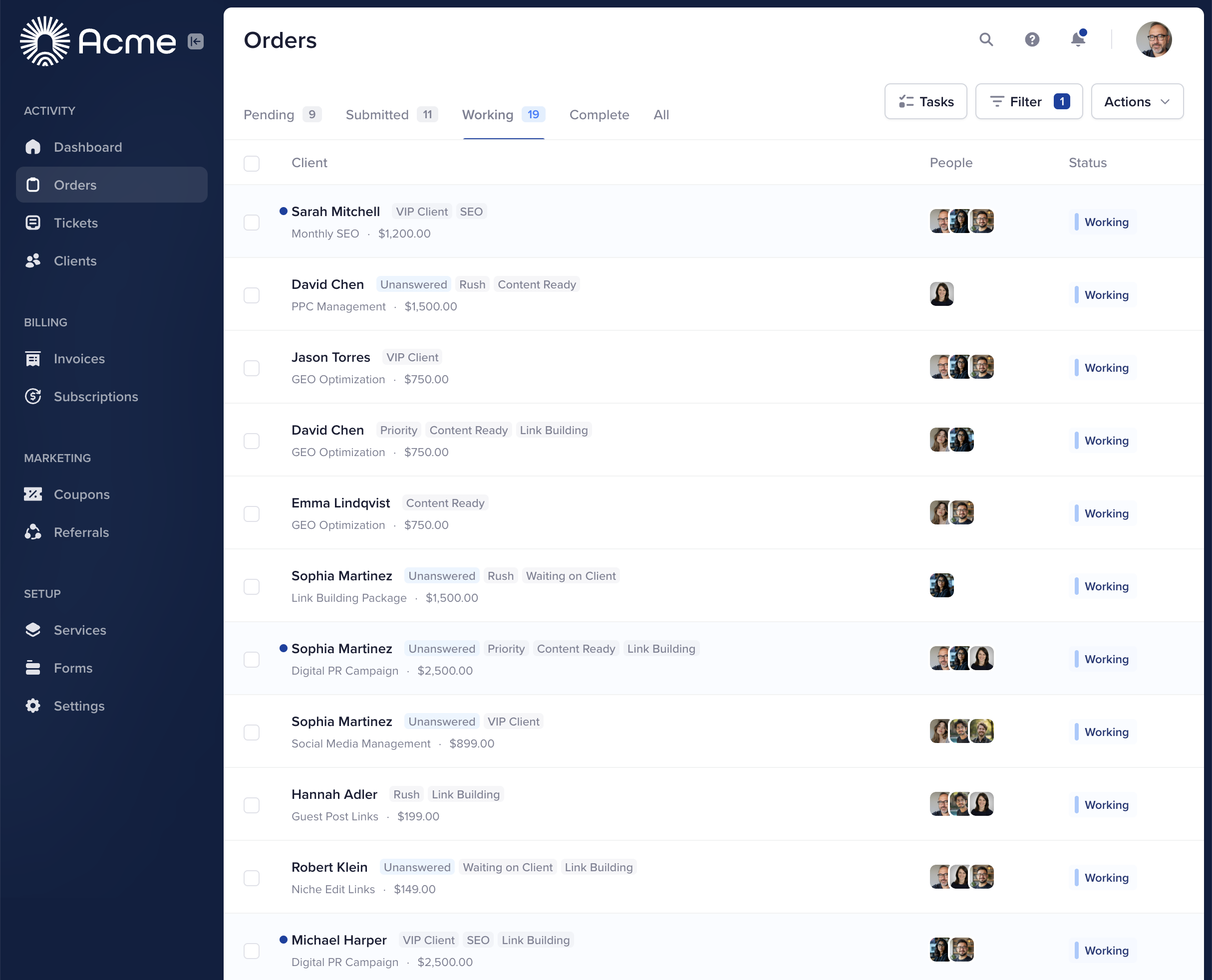
Task: Check the Jason Torres order checkbox
Action: (x=251, y=367)
